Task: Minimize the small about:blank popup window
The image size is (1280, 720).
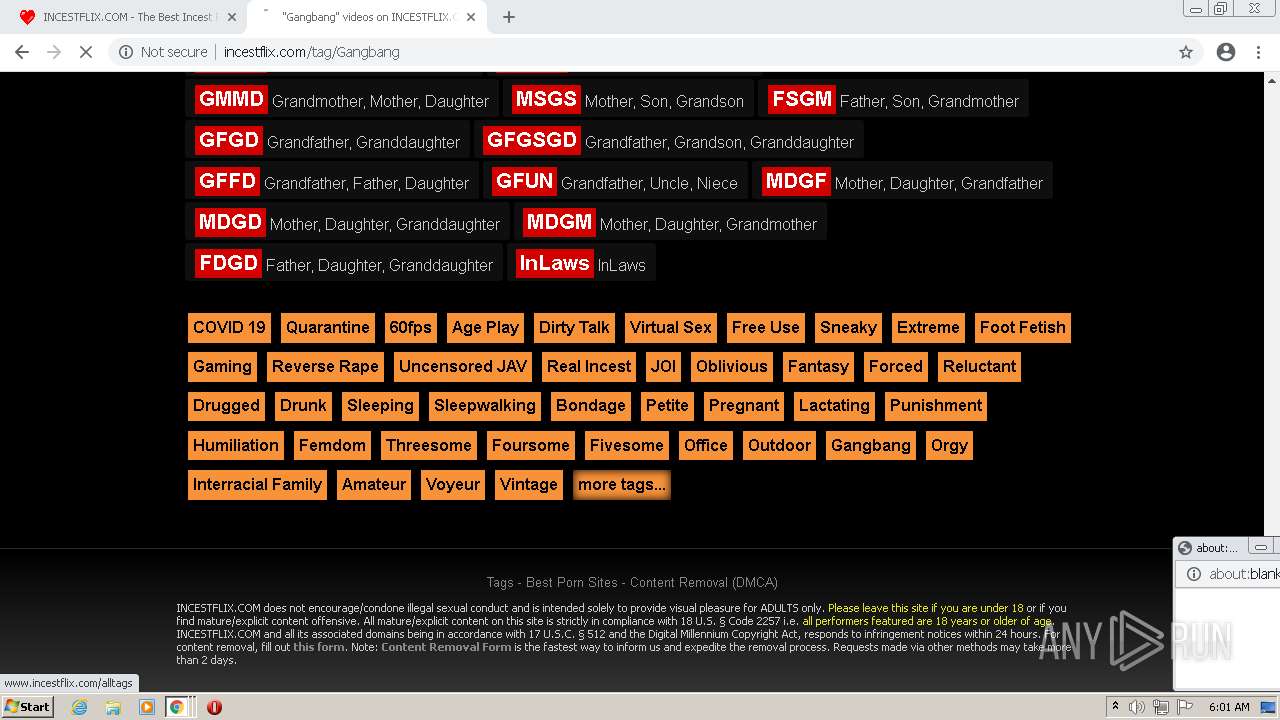Action: (1261, 547)
